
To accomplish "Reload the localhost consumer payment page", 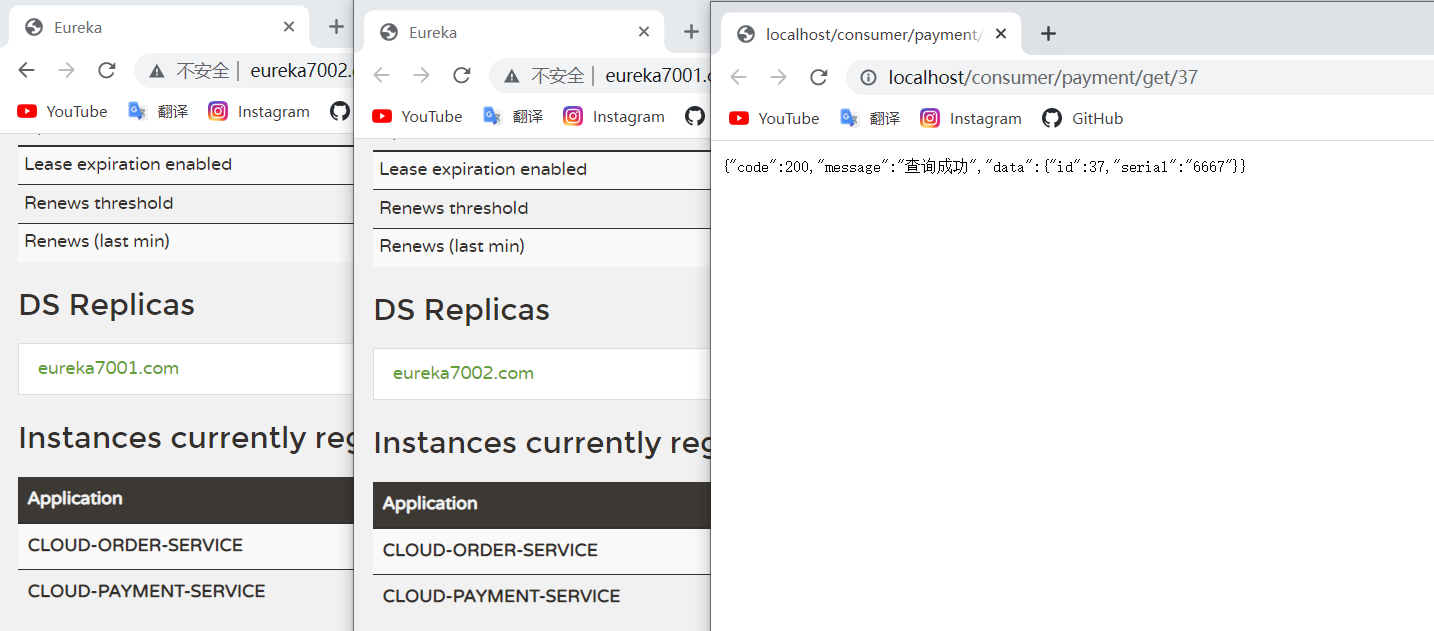I will coord(818,77).
